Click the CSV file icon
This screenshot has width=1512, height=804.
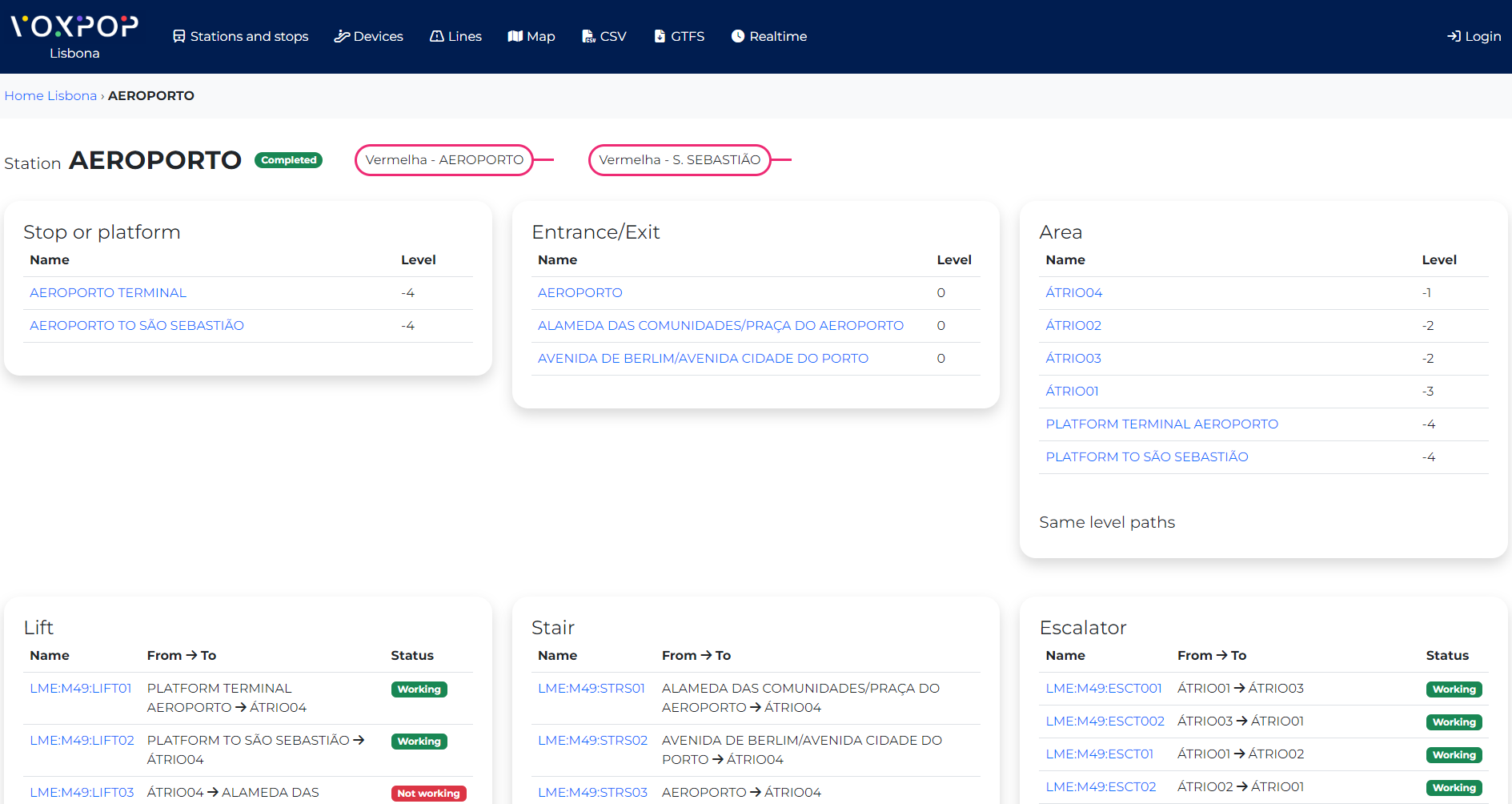pos(588,36)
